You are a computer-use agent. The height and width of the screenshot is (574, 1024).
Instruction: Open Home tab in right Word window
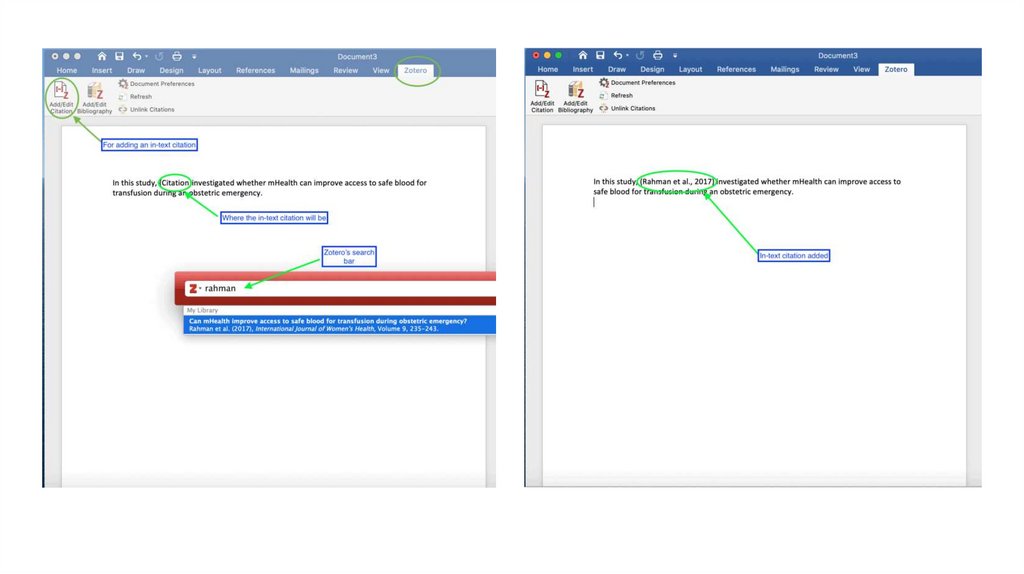[548, 69]
